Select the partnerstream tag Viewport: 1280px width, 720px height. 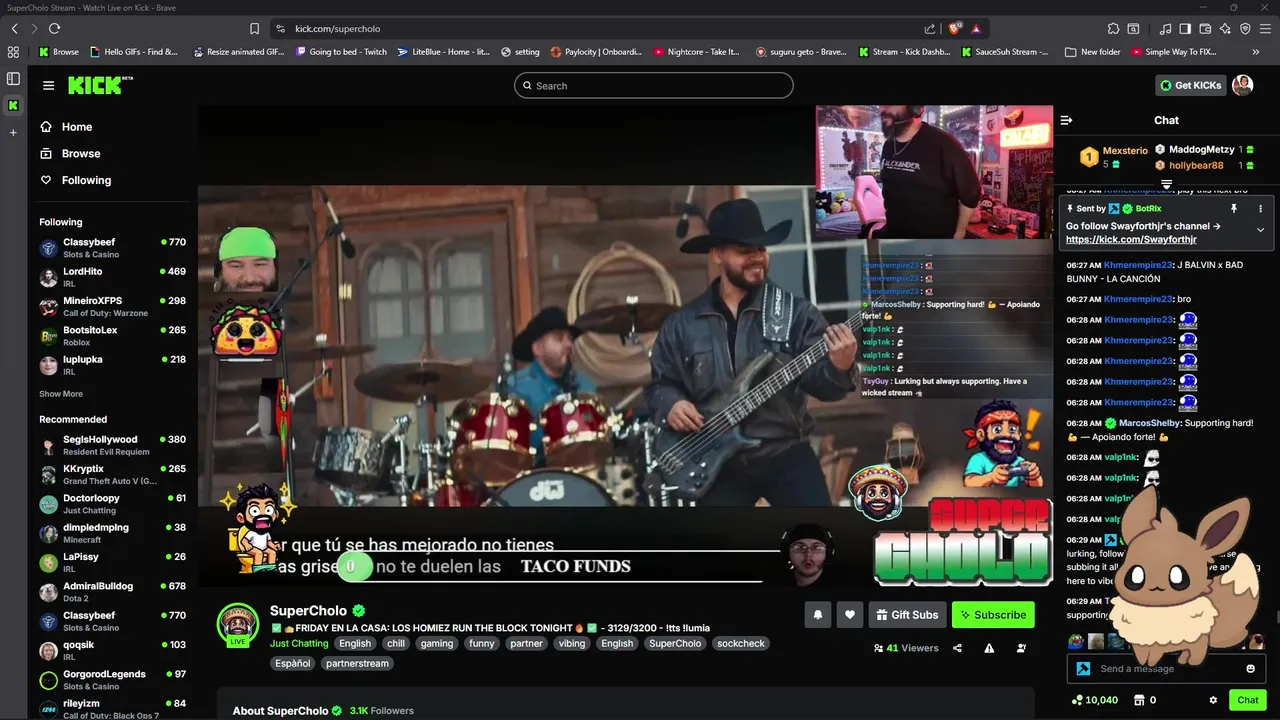click(357, 663)
